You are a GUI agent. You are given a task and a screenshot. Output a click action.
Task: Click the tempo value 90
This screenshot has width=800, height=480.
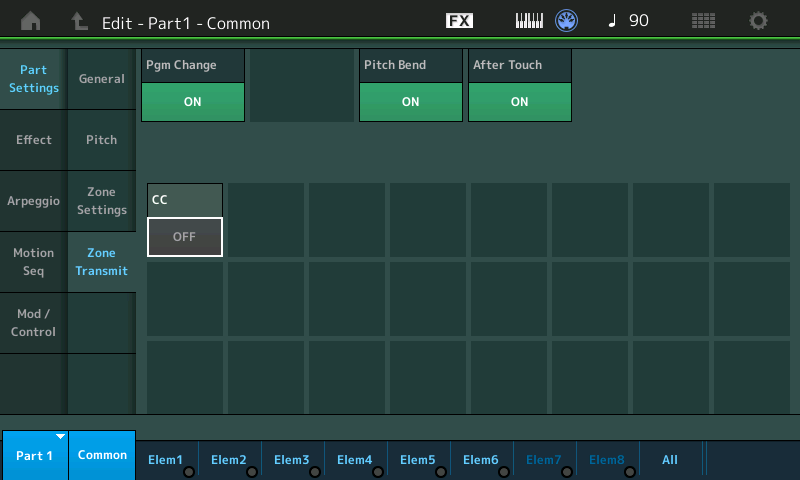(639, 21)
